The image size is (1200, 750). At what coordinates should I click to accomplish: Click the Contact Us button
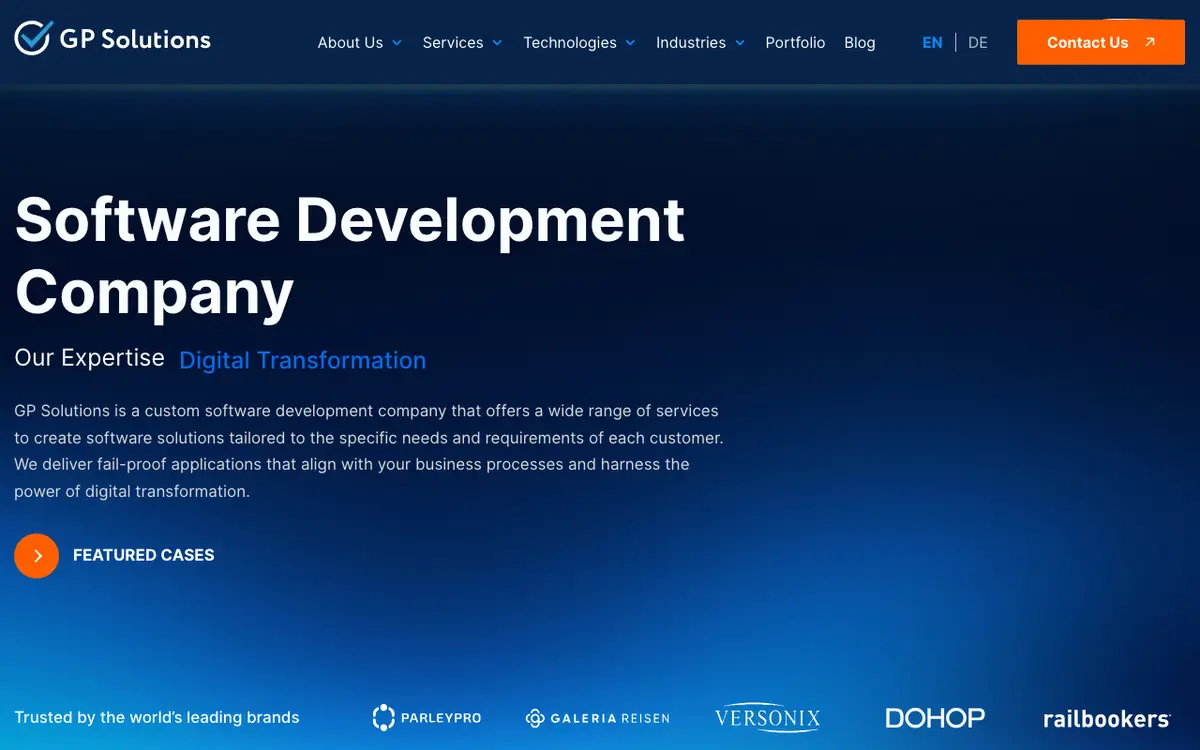1101,42
